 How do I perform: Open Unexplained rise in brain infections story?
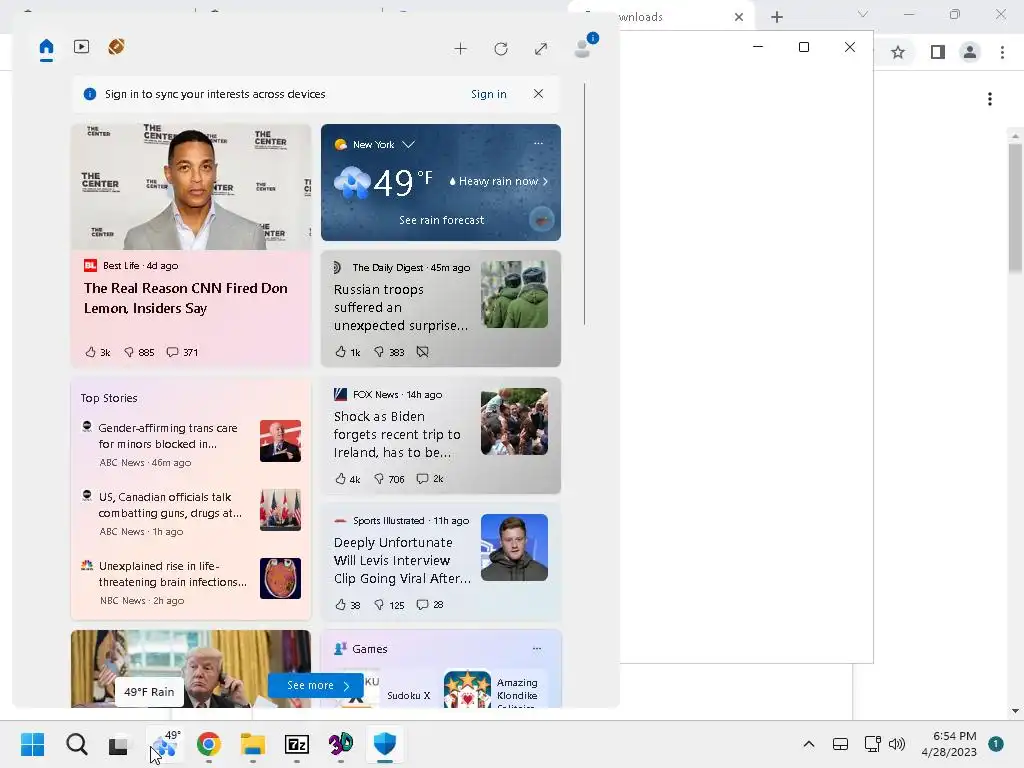[x=172, y=574]
